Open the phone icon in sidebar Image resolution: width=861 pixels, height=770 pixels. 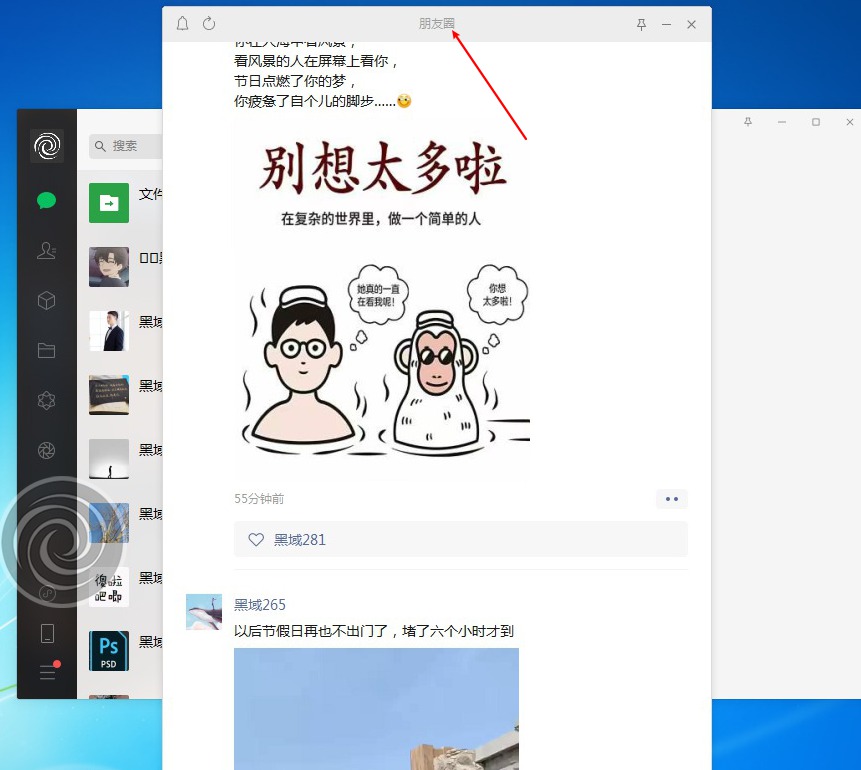click(x=47, y=633)
